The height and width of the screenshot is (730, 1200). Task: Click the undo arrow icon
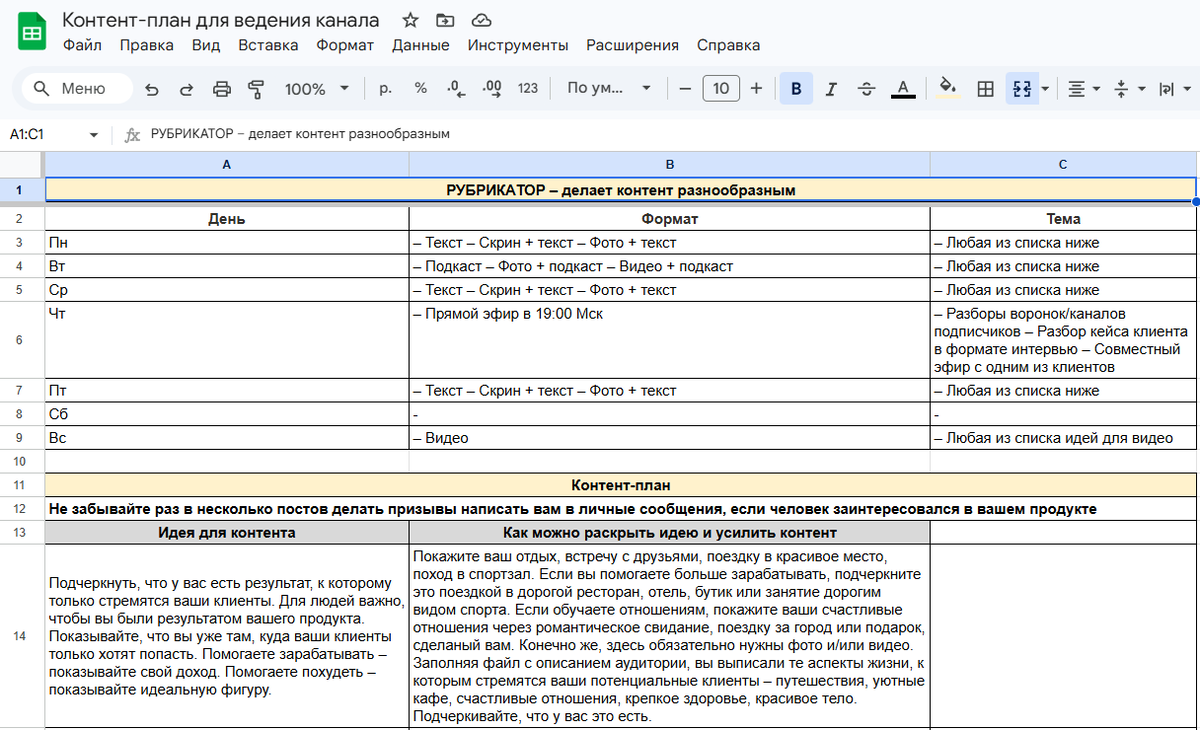point(152,89)
